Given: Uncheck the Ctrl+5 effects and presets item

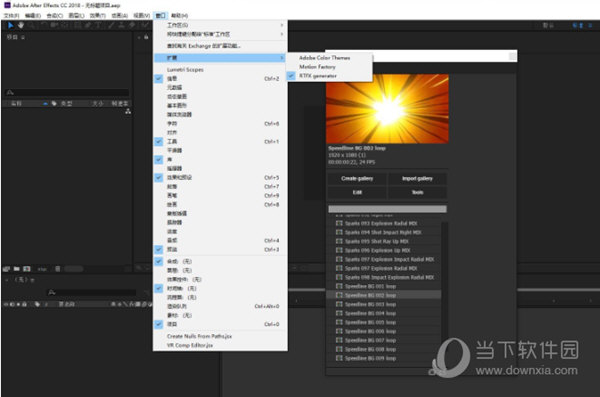Looking at the screenshot, I should click(220, 178).
